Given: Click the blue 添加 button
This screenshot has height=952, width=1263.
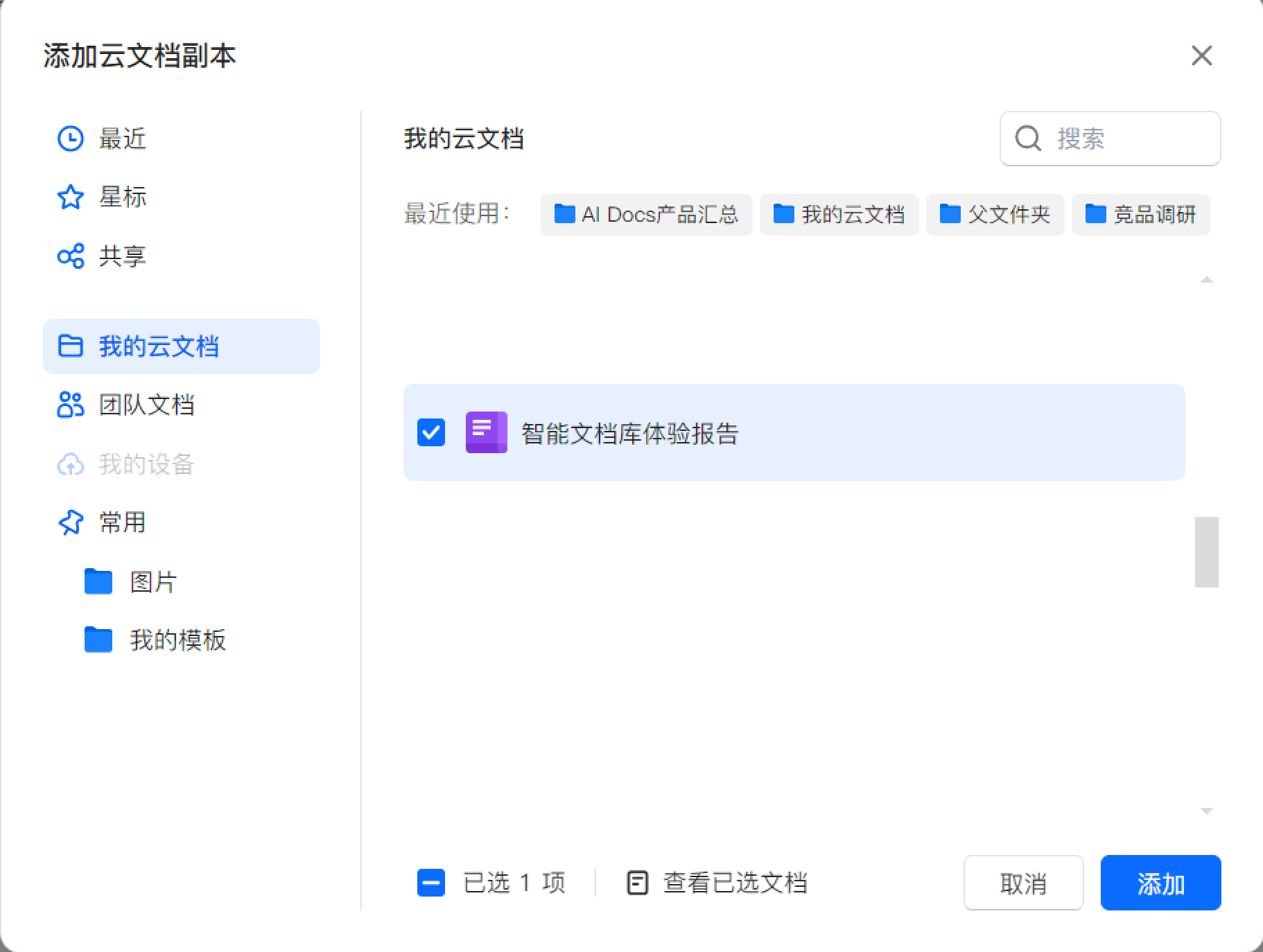Looking at the screenshot, I should [x=1160, y=883].
